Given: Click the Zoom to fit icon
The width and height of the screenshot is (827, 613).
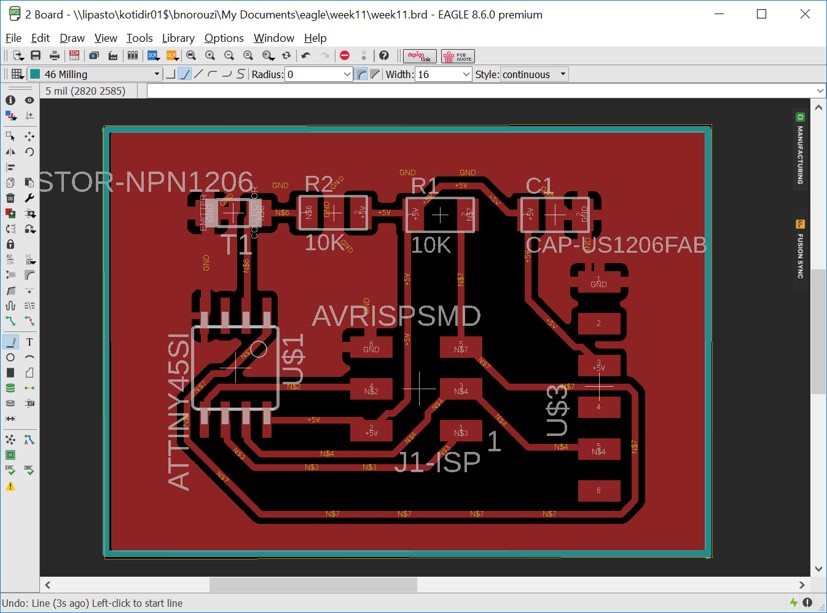Looking at the screenshot, I should 191,55.
